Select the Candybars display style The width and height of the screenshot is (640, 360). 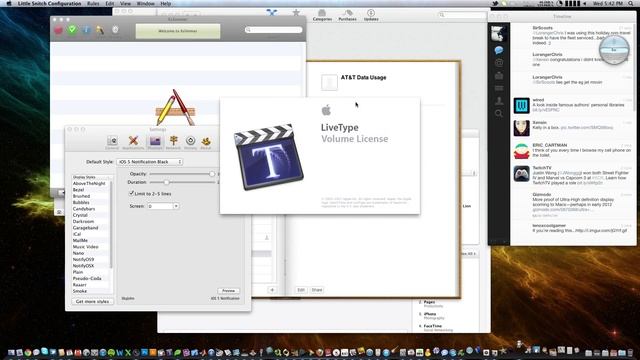(x=84, y=209)
